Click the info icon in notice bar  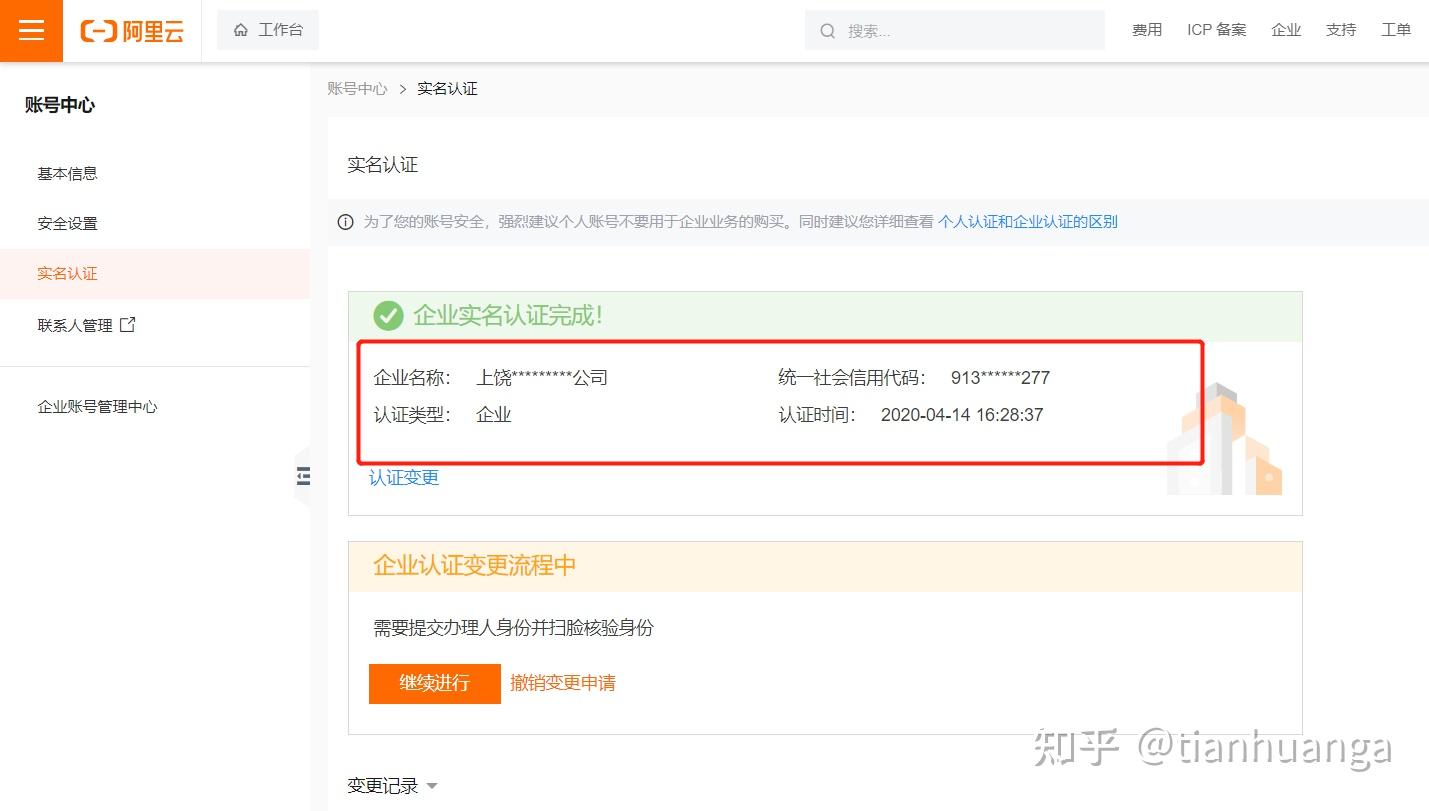(345, 222)
